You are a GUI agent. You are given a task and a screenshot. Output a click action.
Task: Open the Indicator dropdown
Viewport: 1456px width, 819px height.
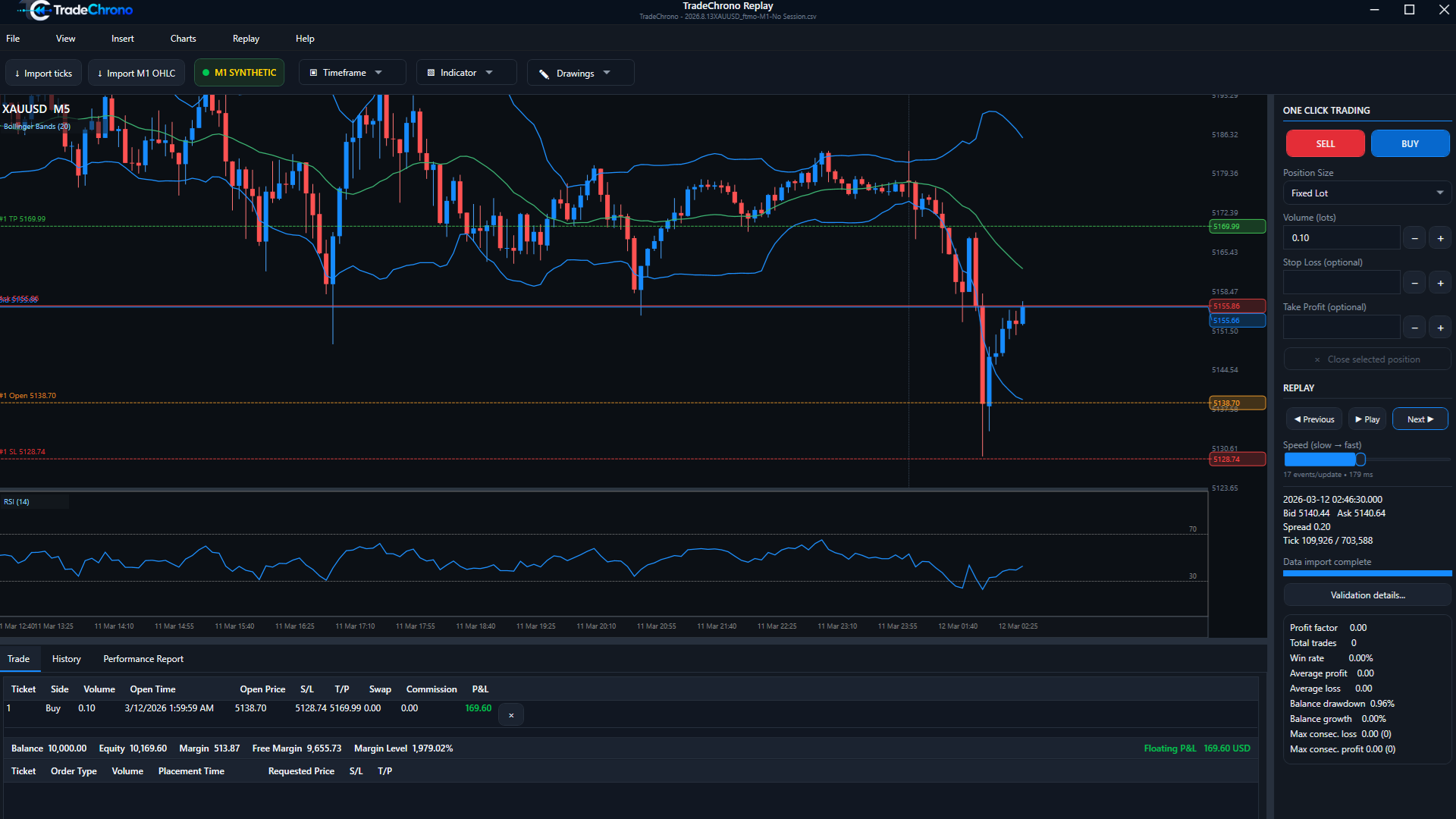tap(466, 73)
